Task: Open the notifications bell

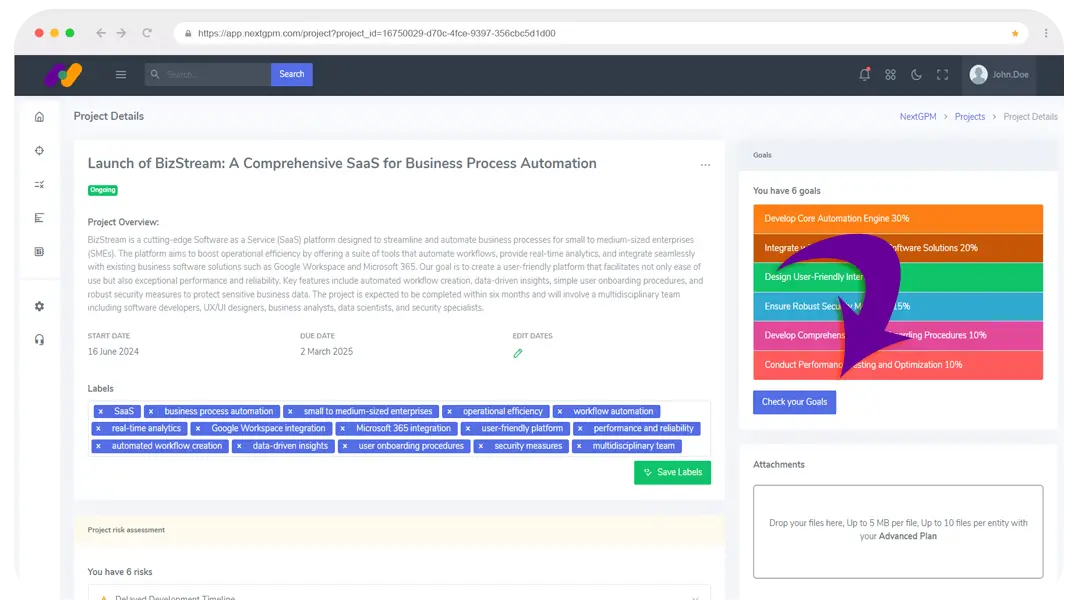Action: pos(864,74)
